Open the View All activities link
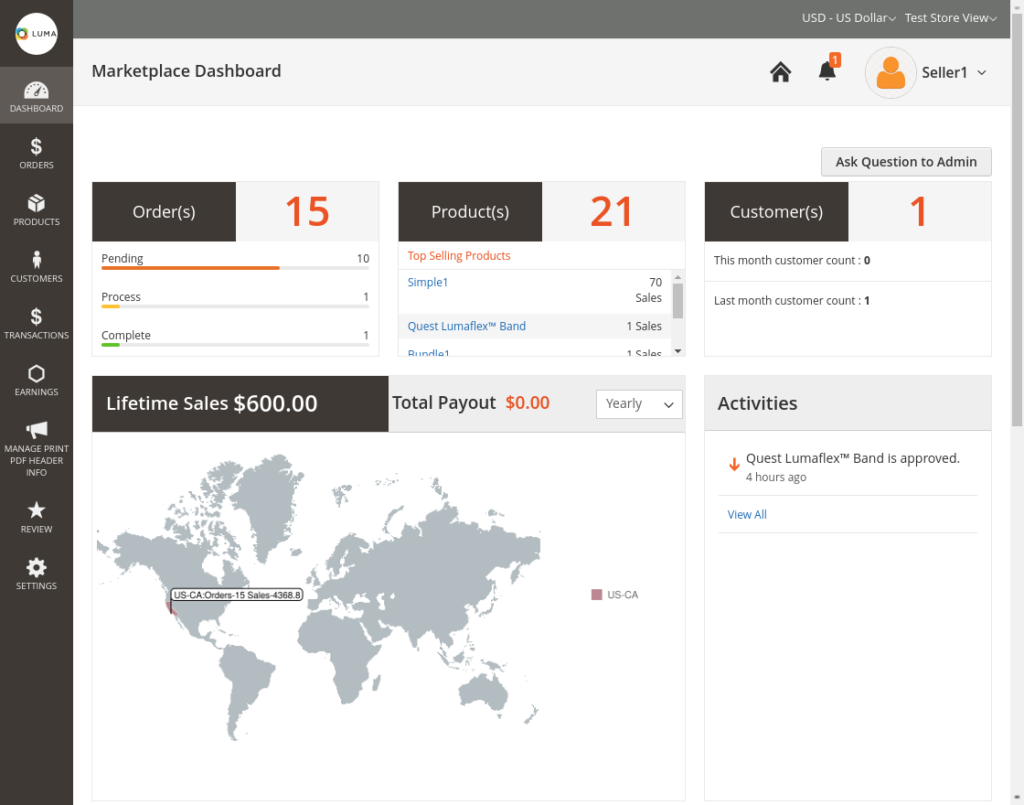The width and height of the screenshot is (1024, 805). click(747, 514)
